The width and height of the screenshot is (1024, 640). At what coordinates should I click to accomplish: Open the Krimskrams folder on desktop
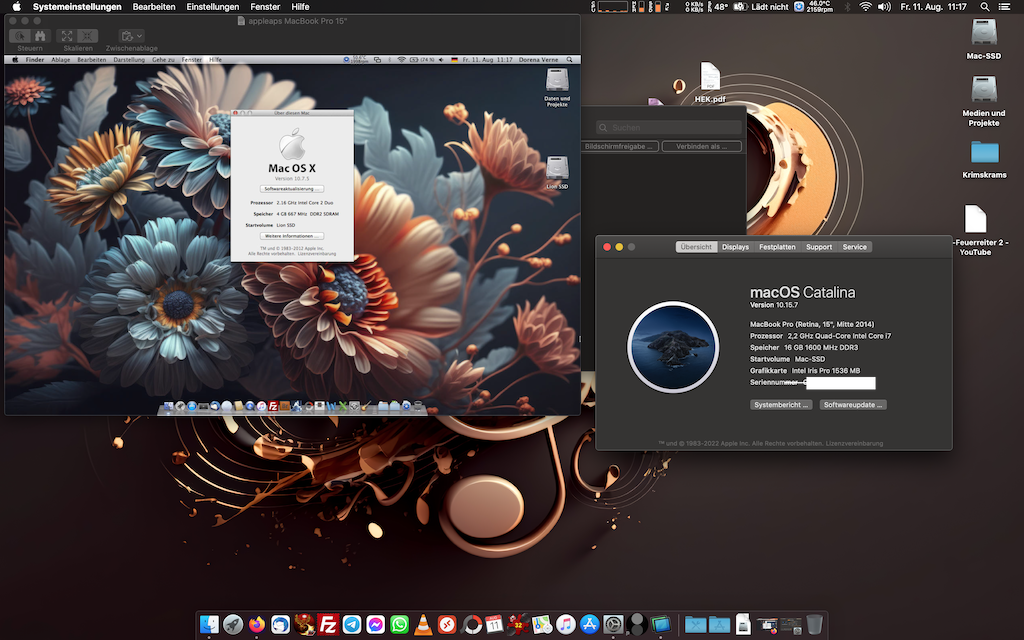coord(984,153)
